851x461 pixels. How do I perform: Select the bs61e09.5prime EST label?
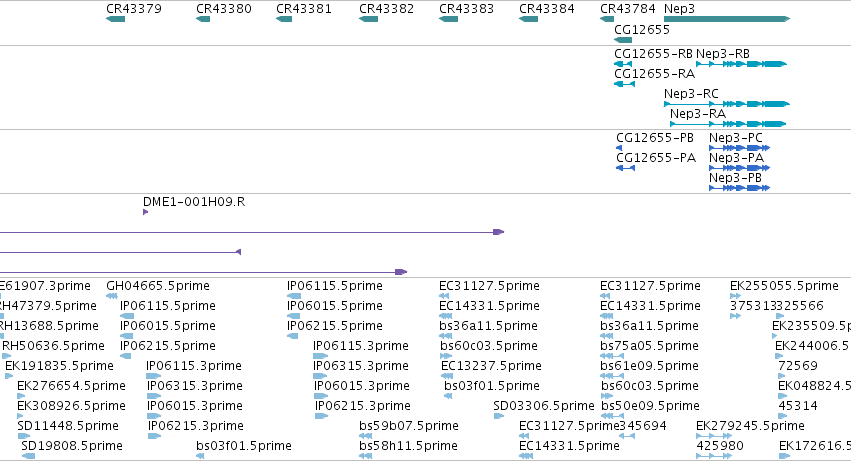point(649,365)
